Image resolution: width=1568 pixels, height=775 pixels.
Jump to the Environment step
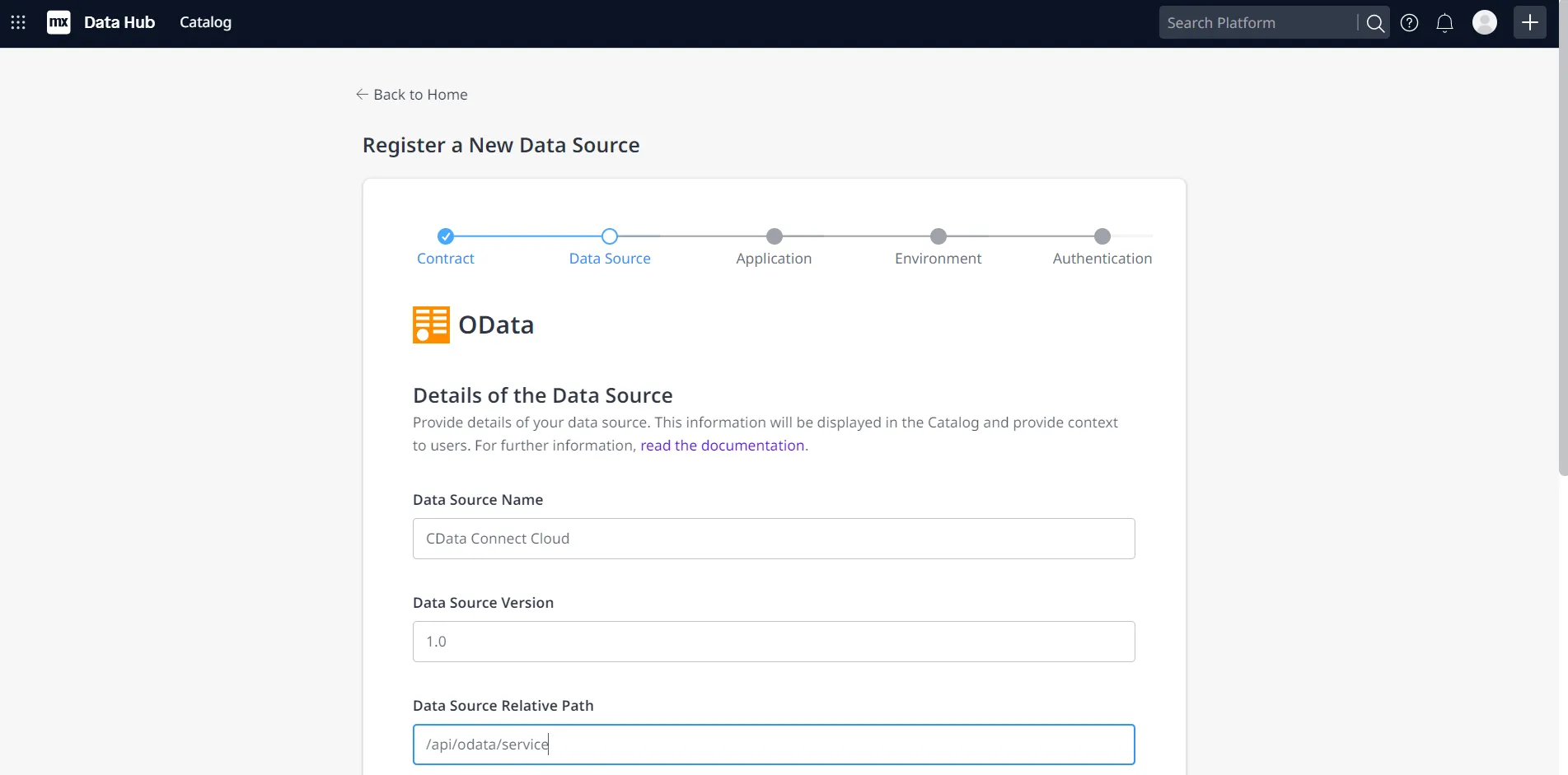[x=938, y=236]
